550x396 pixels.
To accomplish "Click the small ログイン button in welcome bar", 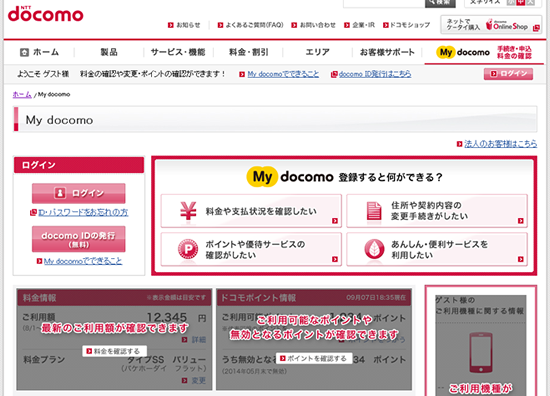I will point(508,74).
